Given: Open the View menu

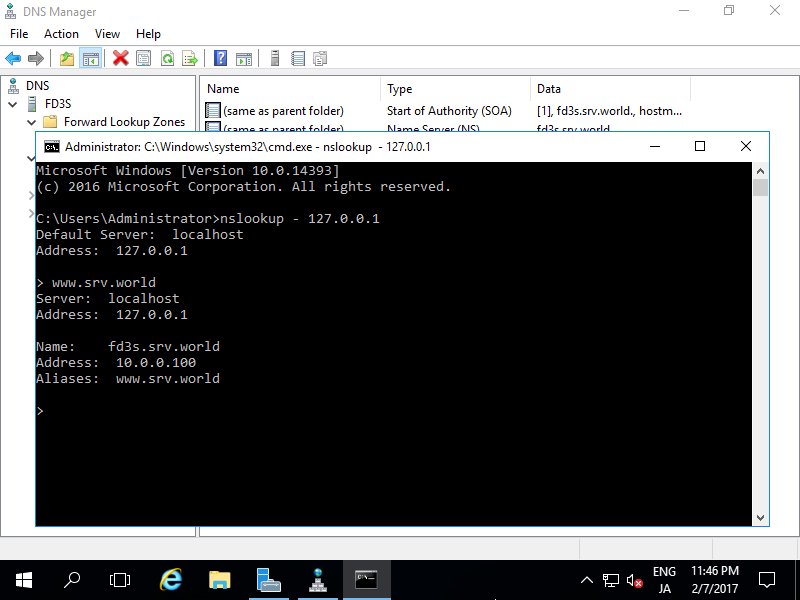Looking at the screenshot, I should tap(107, 33).
